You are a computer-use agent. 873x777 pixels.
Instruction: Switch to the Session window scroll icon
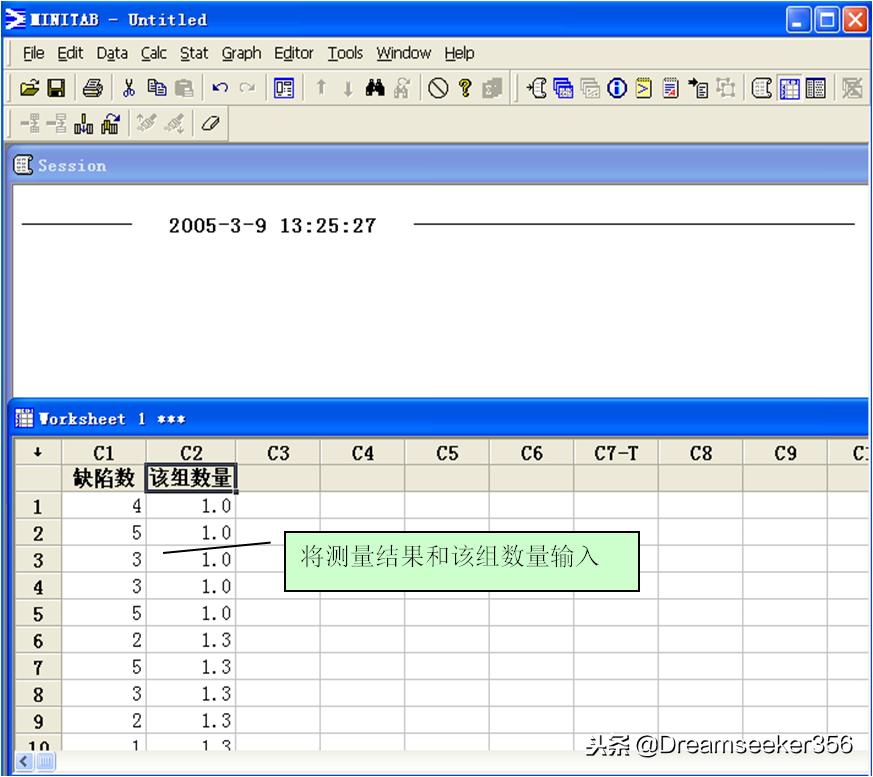pyautogui.click(x=762, y=88)
